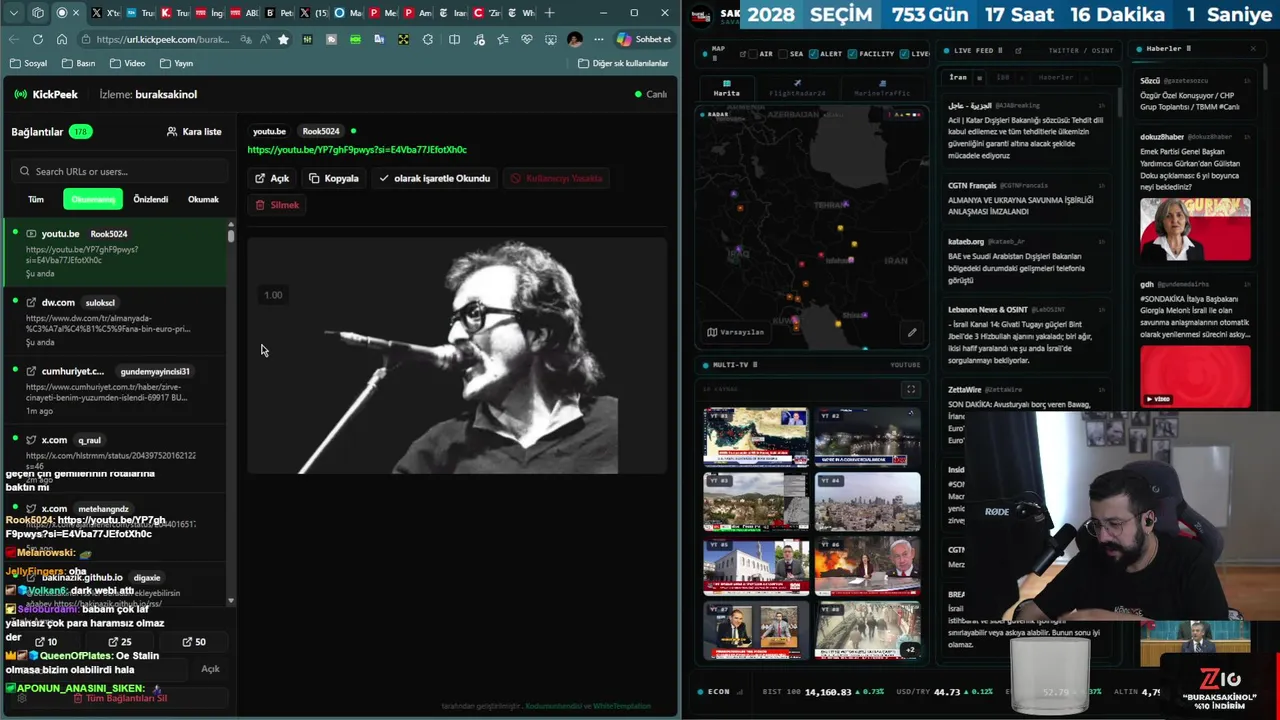Switch to the Harita map tab

click(x=727, y=88)
